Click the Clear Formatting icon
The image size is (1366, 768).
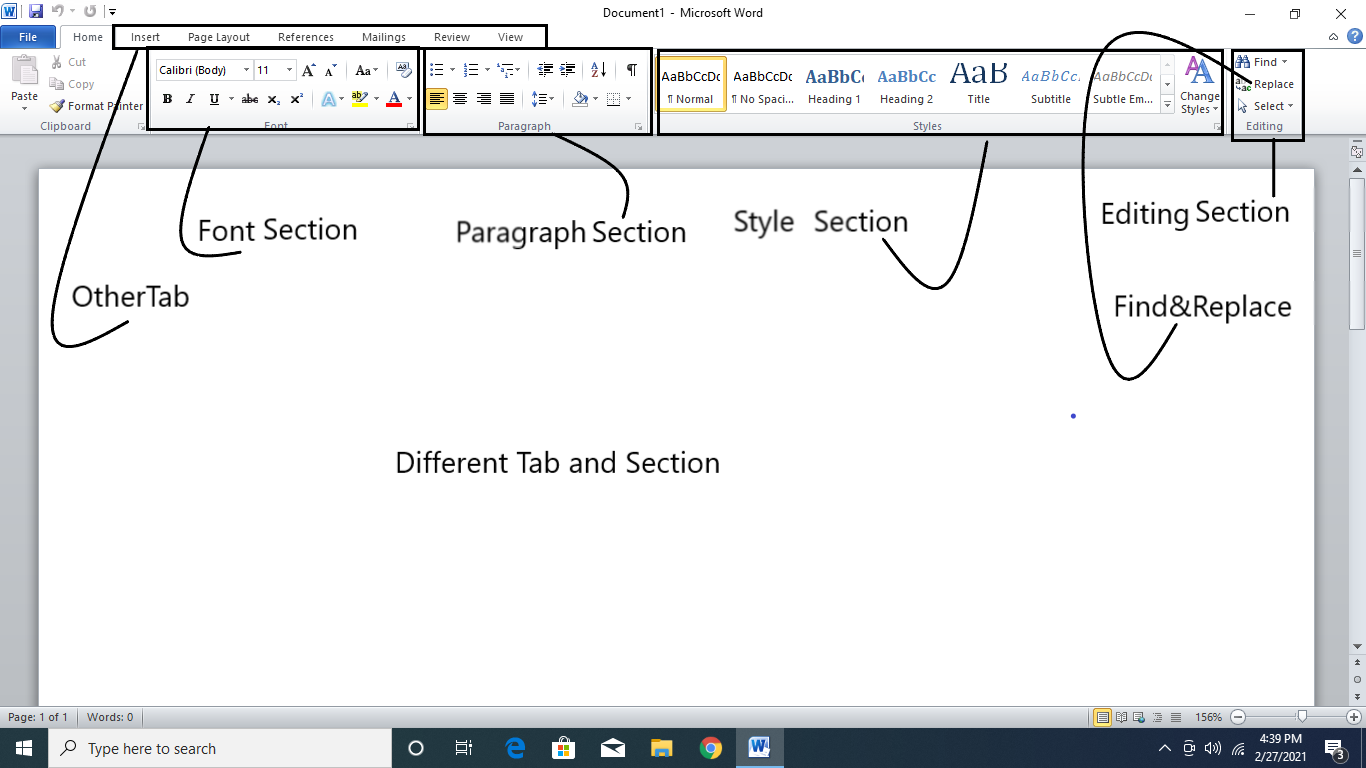click(x=403, y=70)
